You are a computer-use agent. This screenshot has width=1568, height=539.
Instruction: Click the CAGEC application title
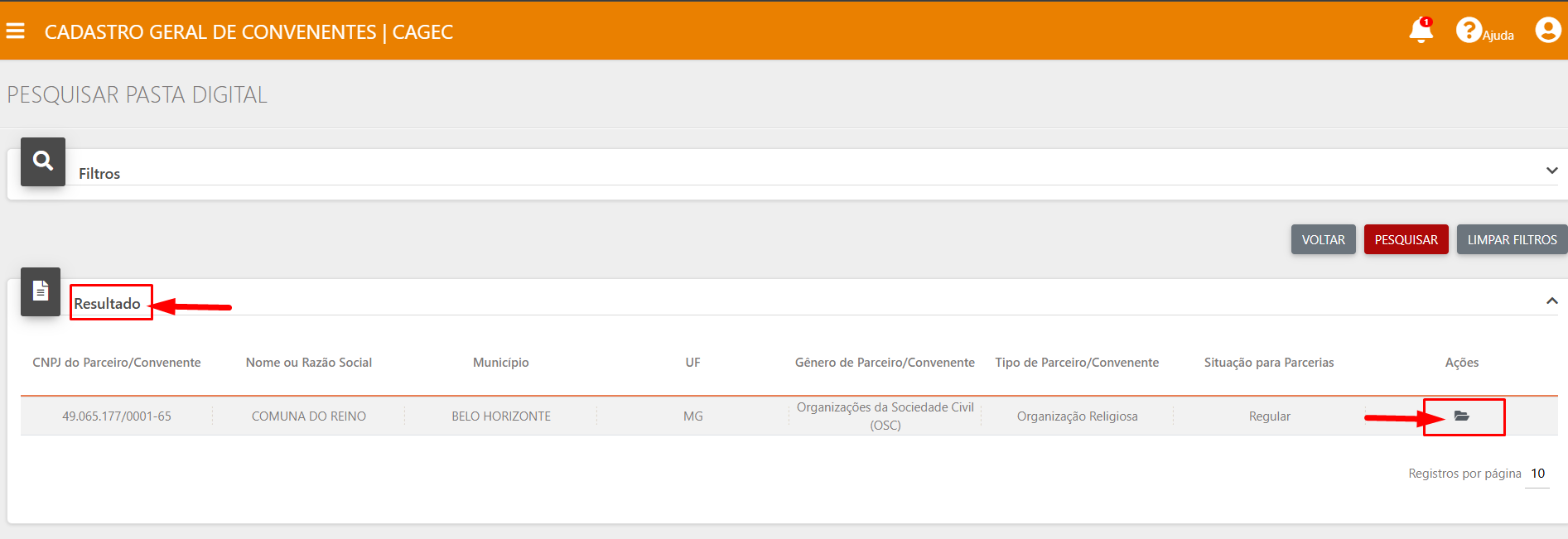(x=248, y=32)
